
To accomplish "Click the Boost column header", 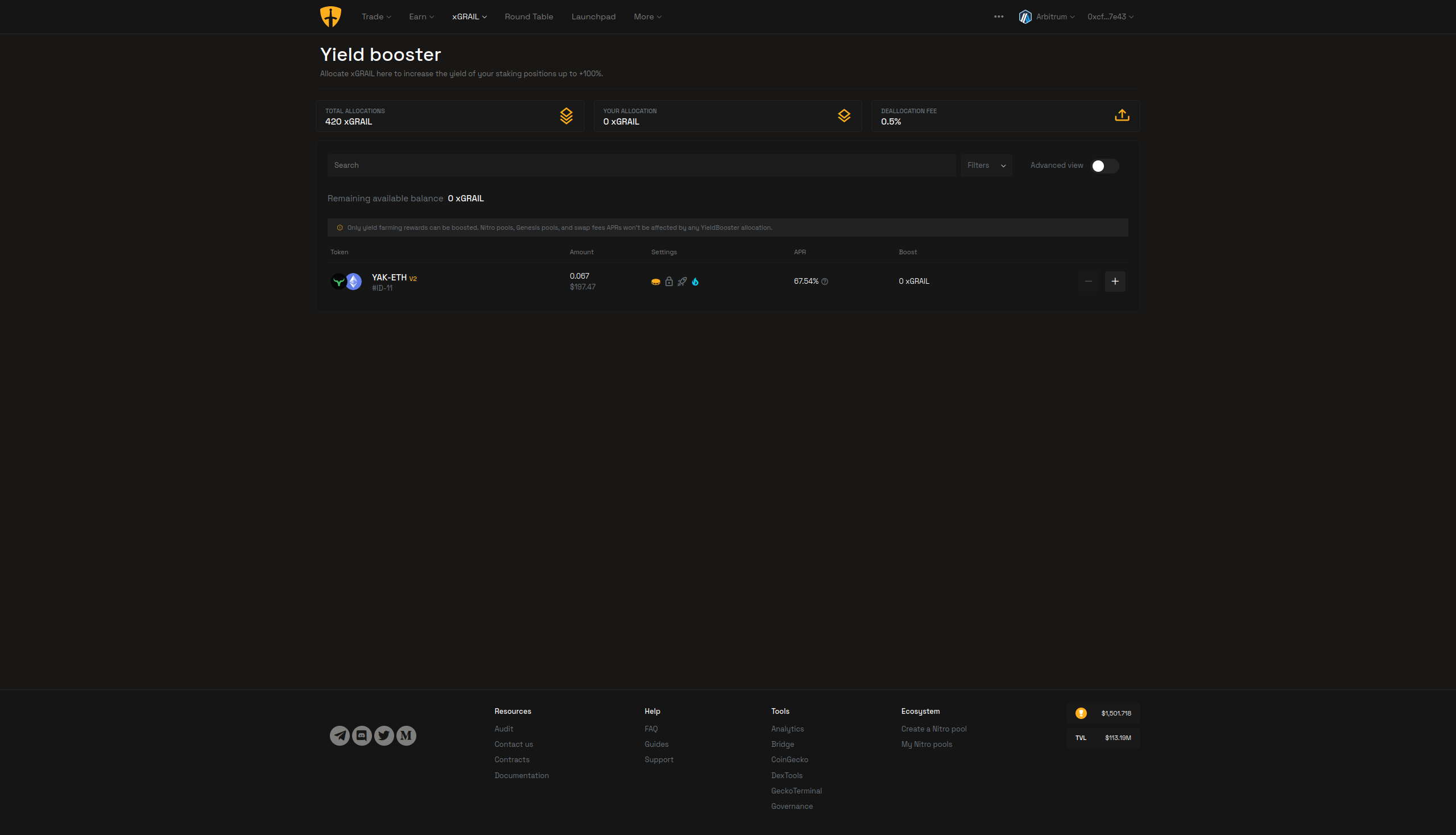I will [907, 253].
